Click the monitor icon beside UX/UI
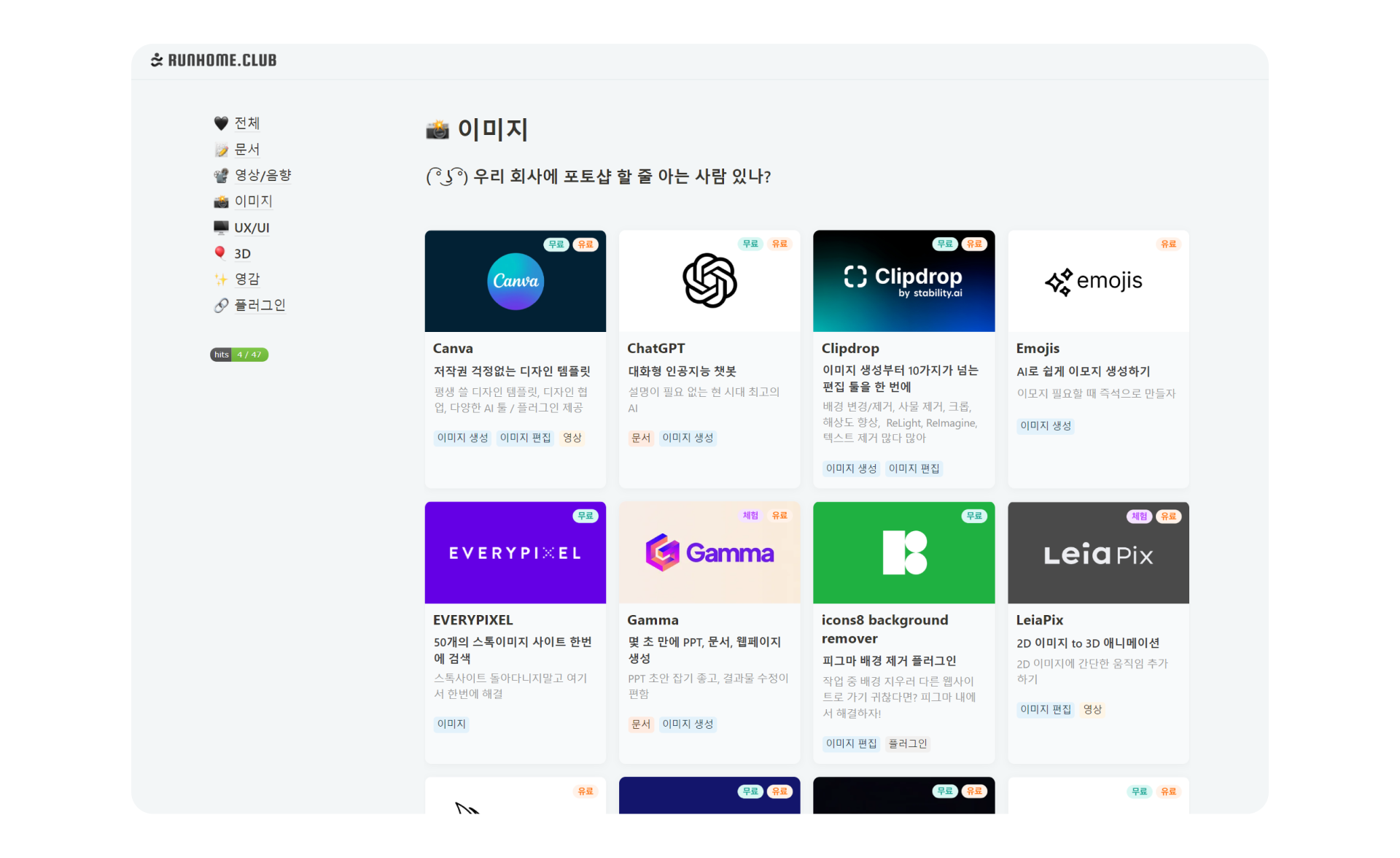This screenshot has height=858, width=1400. 221,228
